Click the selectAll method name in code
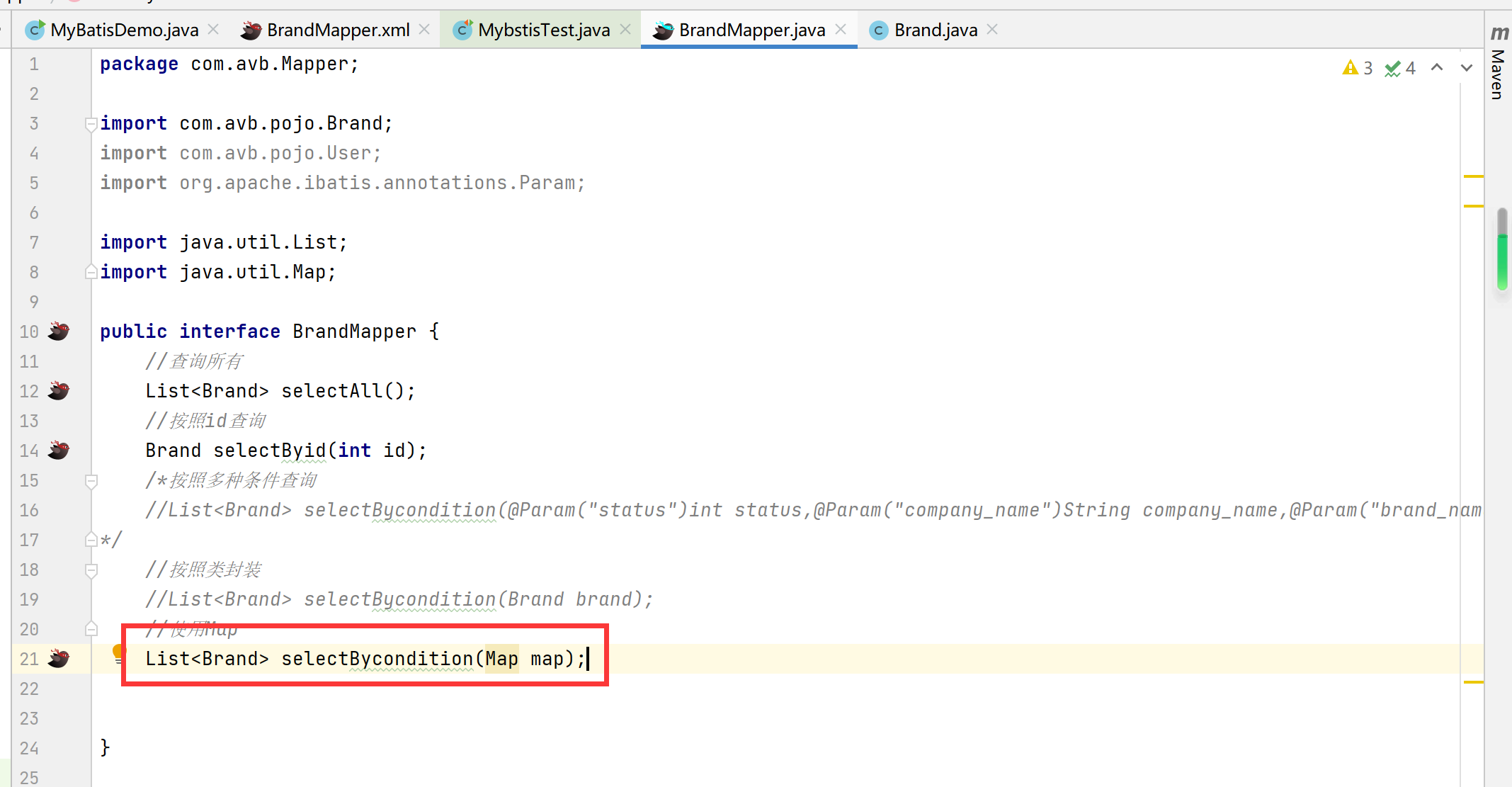The height and width of the screenshot is (787, 1512). point(331,391)
